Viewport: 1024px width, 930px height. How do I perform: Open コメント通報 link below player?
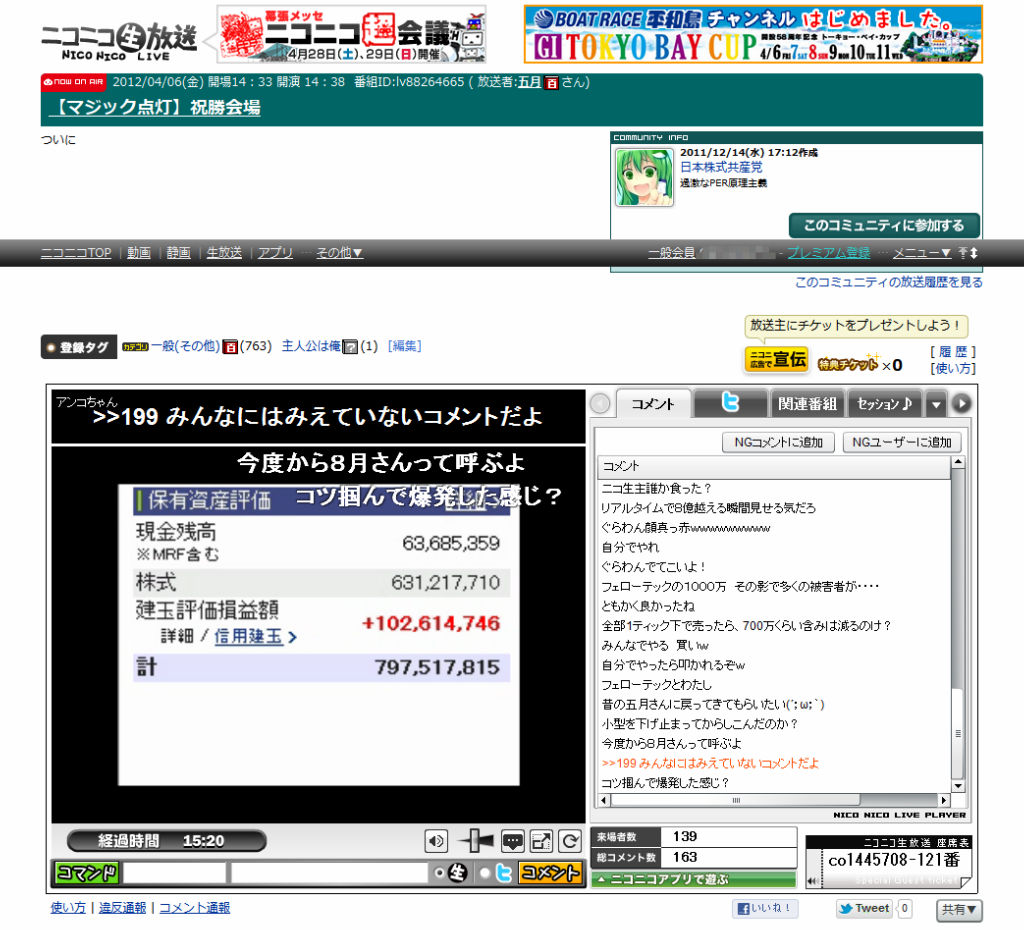195,908
